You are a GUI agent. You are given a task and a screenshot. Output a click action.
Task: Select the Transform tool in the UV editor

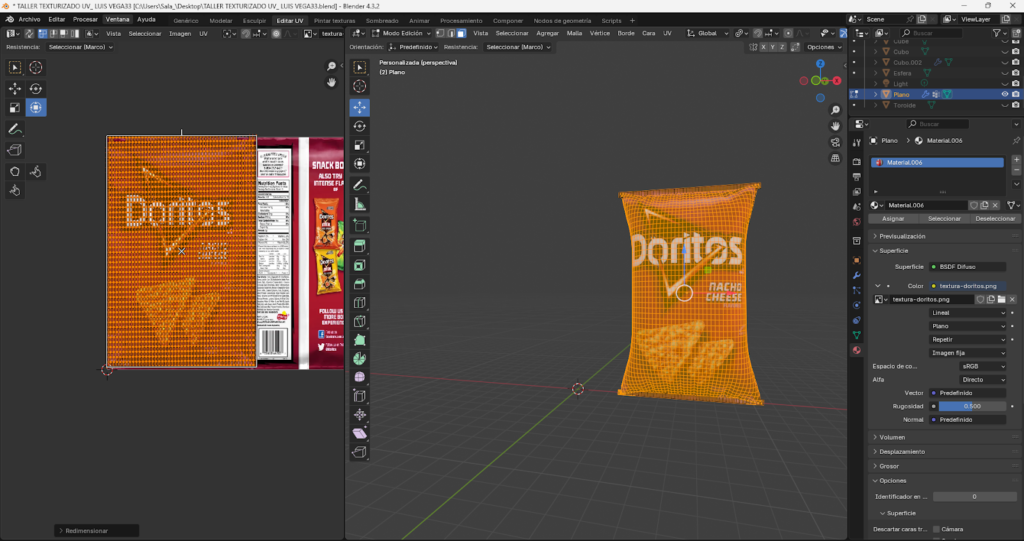point(35,108)
